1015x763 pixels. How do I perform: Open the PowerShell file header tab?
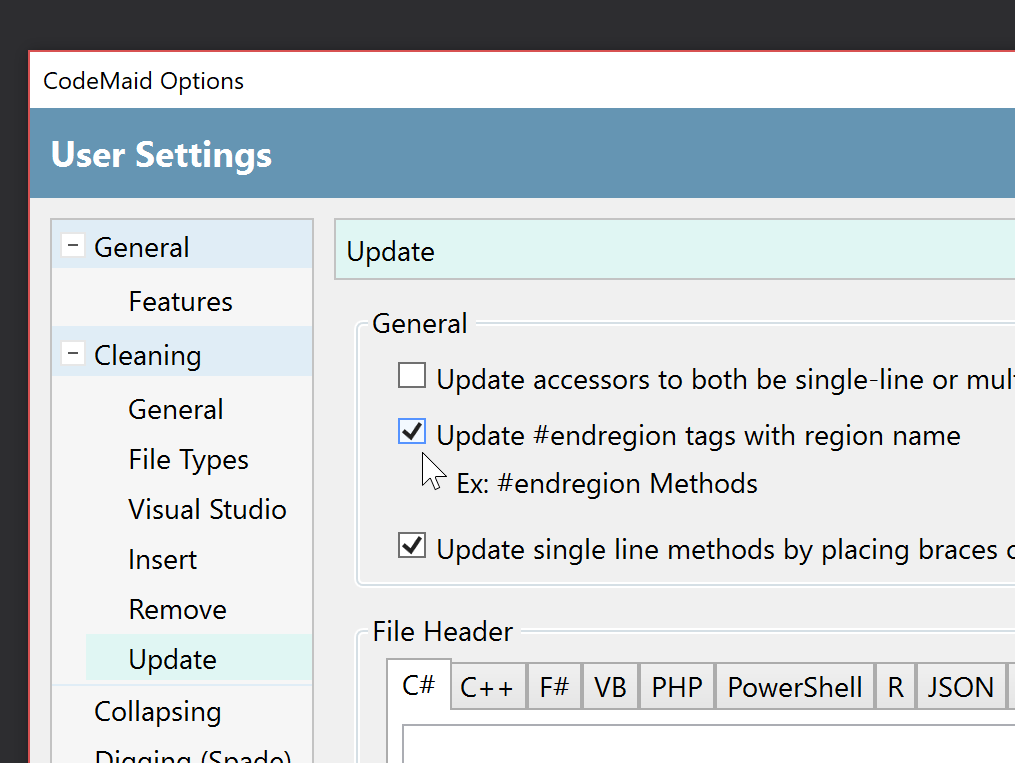click(x=794, y=686)
